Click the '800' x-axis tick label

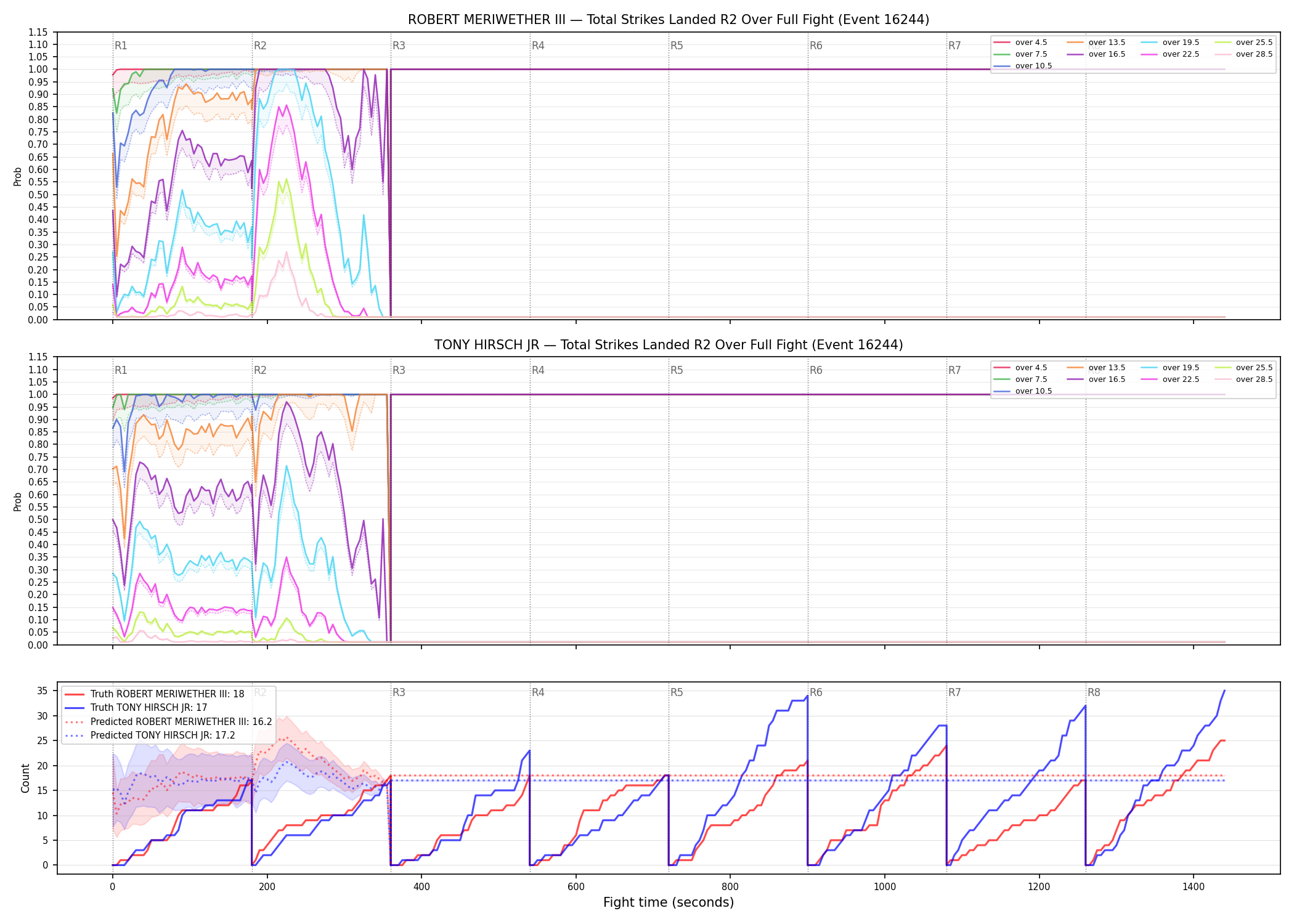point(730,886)
